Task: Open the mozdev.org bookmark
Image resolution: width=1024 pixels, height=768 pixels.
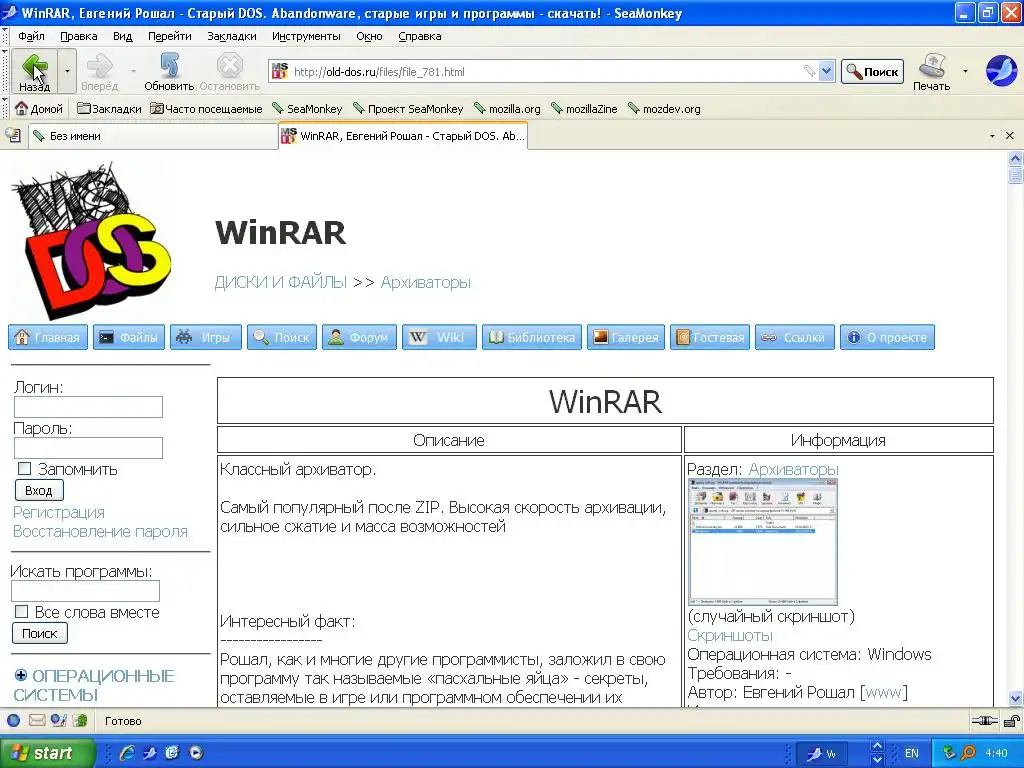Action: pos(664,109)
